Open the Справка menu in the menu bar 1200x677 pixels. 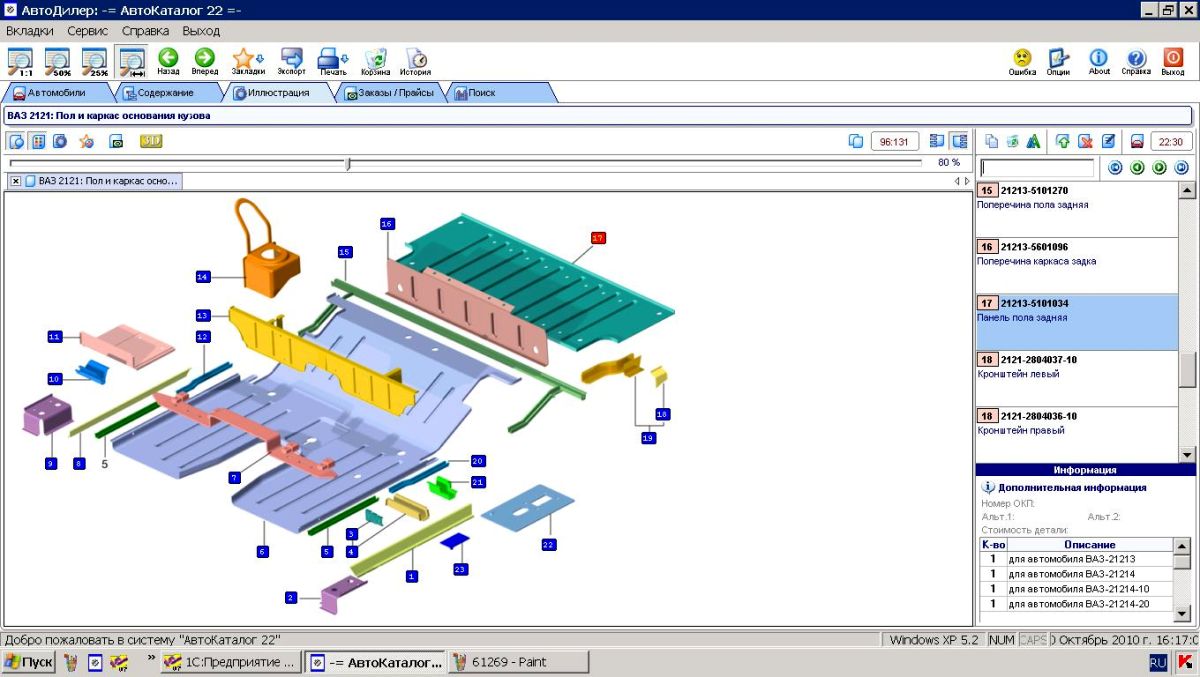(146, 31)
